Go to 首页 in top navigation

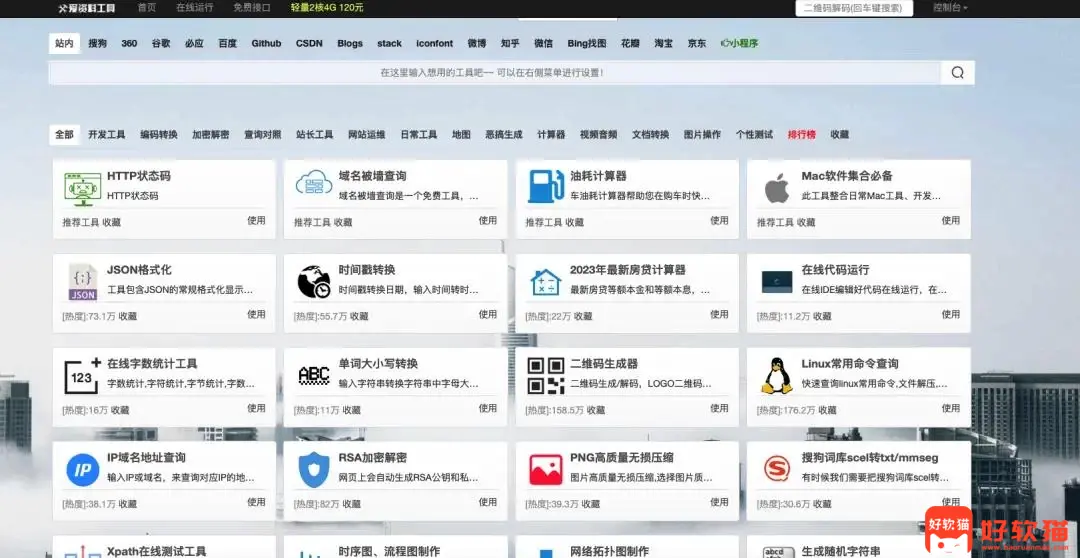pyautogui.click(x=147, y=8)
